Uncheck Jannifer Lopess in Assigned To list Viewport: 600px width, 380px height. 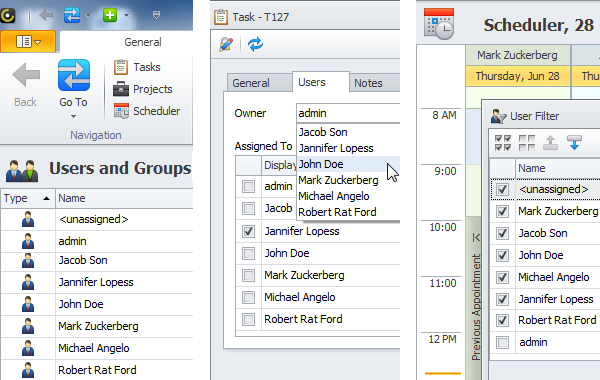[x=248, y=231]
